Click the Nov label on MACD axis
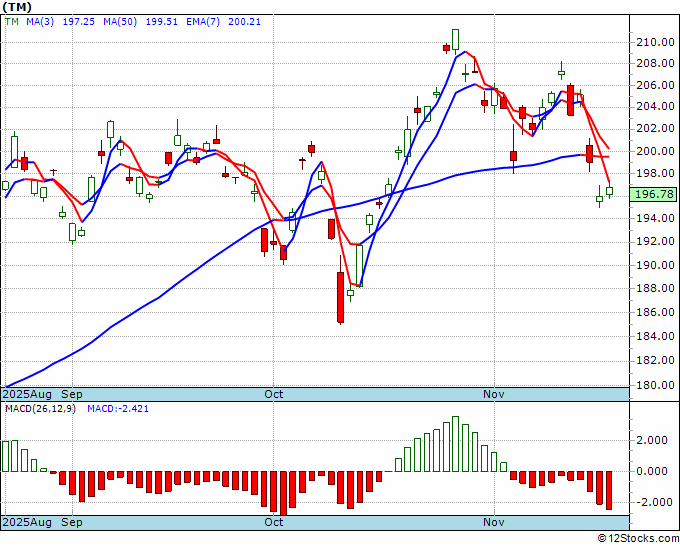Screen dimensions: 680x546 [494, 522]
